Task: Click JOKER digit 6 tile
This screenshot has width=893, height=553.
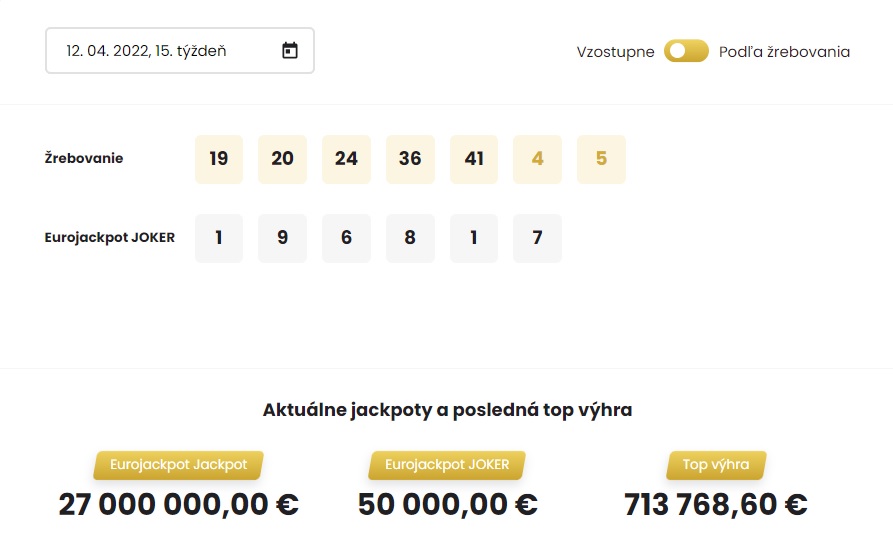Action: click(346, 238)
